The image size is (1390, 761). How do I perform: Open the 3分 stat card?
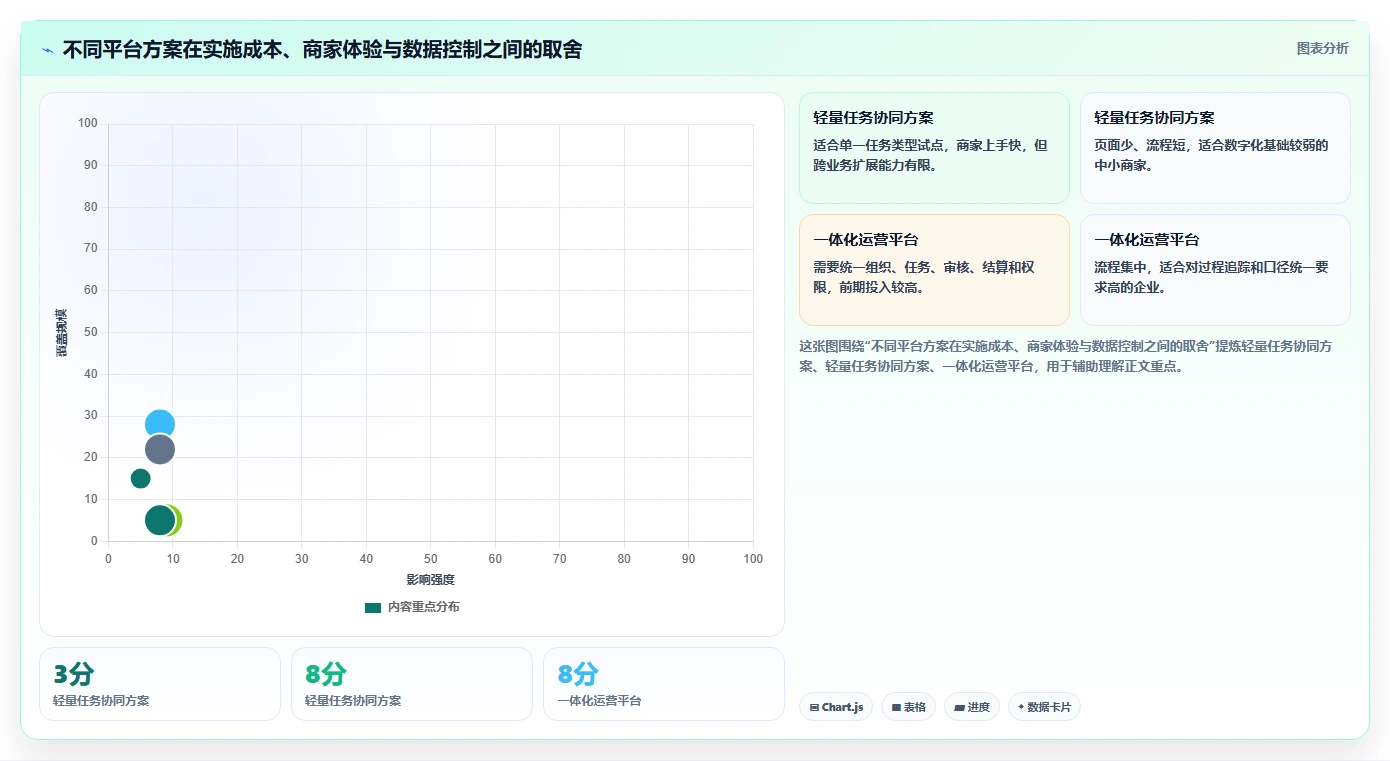click(x=160, y=684)
